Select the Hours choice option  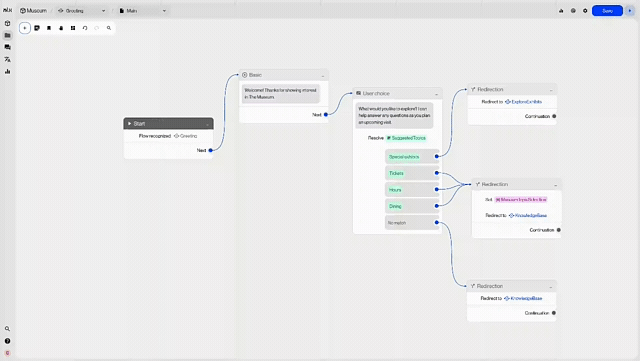point(412,189)
